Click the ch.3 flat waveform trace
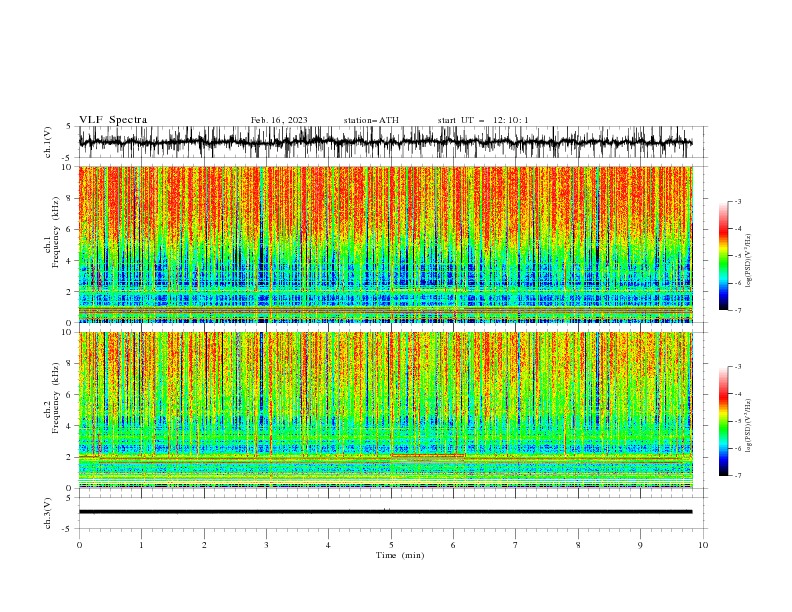The height and width of the screenshot is (612, 792). pos(385,512)
